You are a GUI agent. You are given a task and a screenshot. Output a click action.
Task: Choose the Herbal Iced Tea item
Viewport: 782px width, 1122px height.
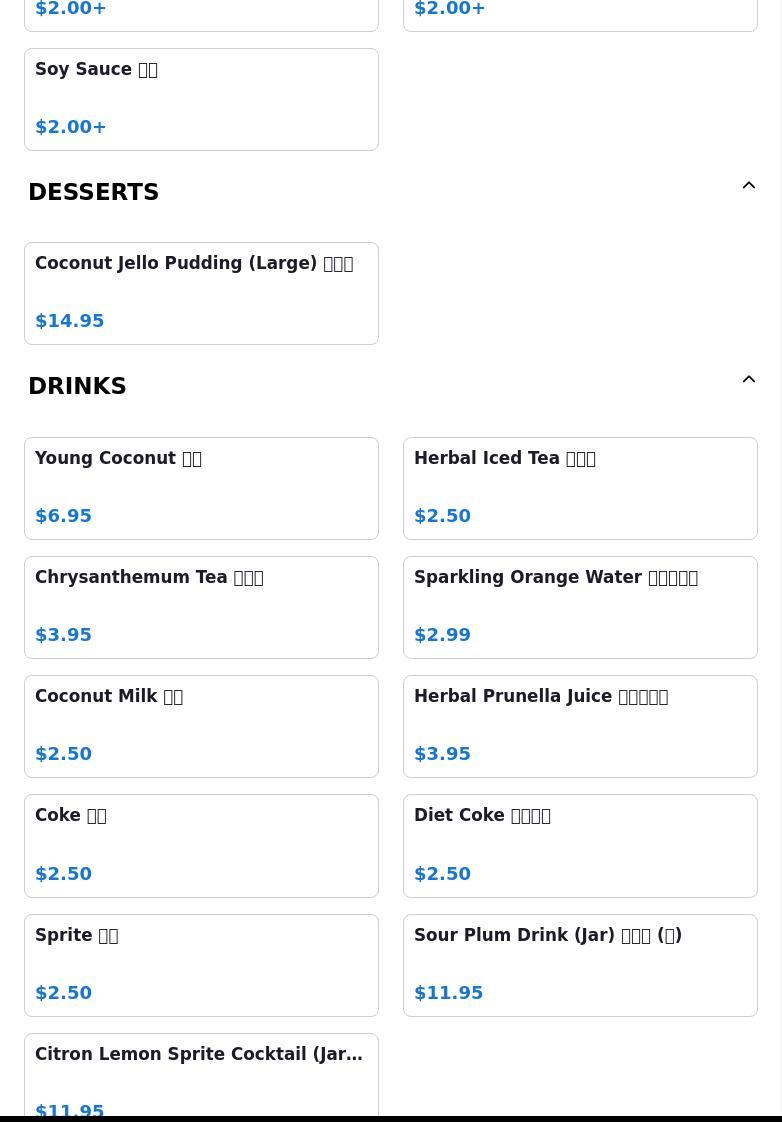click(580, 488)
